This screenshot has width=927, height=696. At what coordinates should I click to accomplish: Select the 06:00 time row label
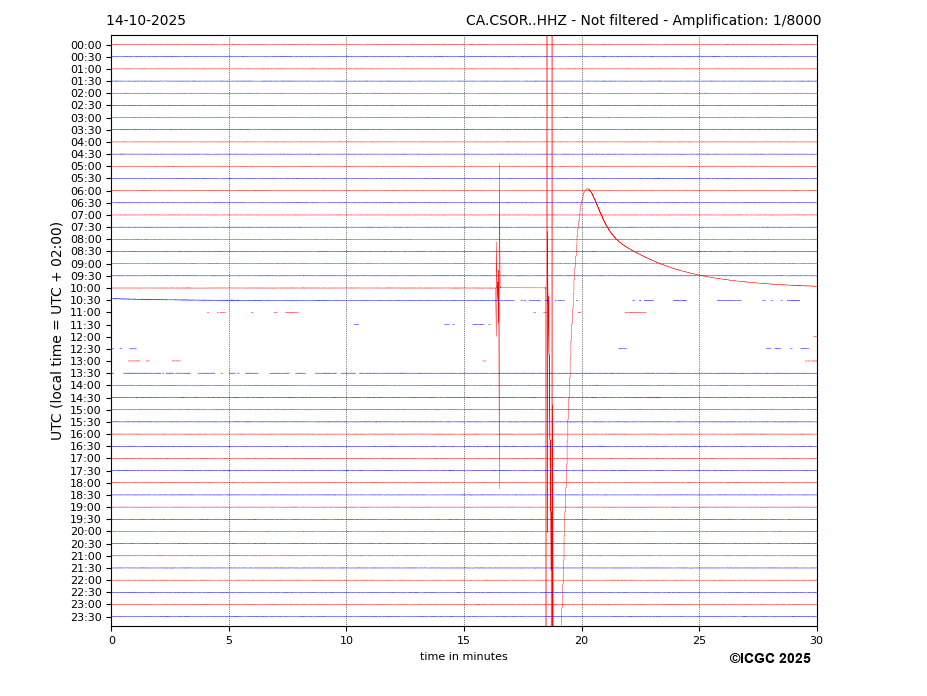86,191
